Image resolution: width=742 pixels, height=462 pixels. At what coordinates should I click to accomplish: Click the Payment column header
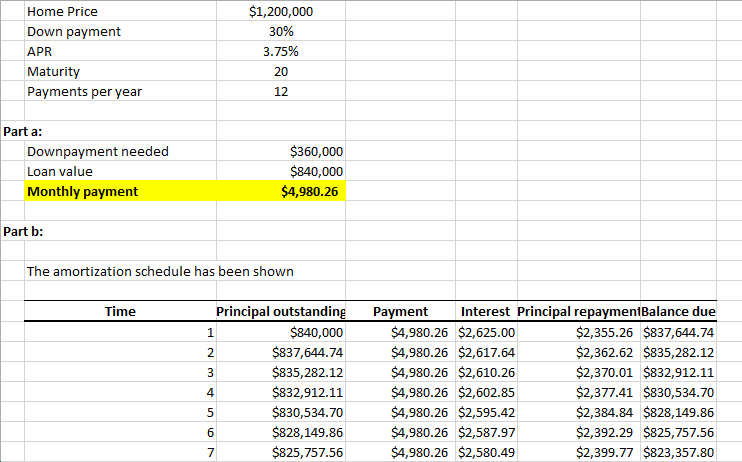[x=400, y=312]
